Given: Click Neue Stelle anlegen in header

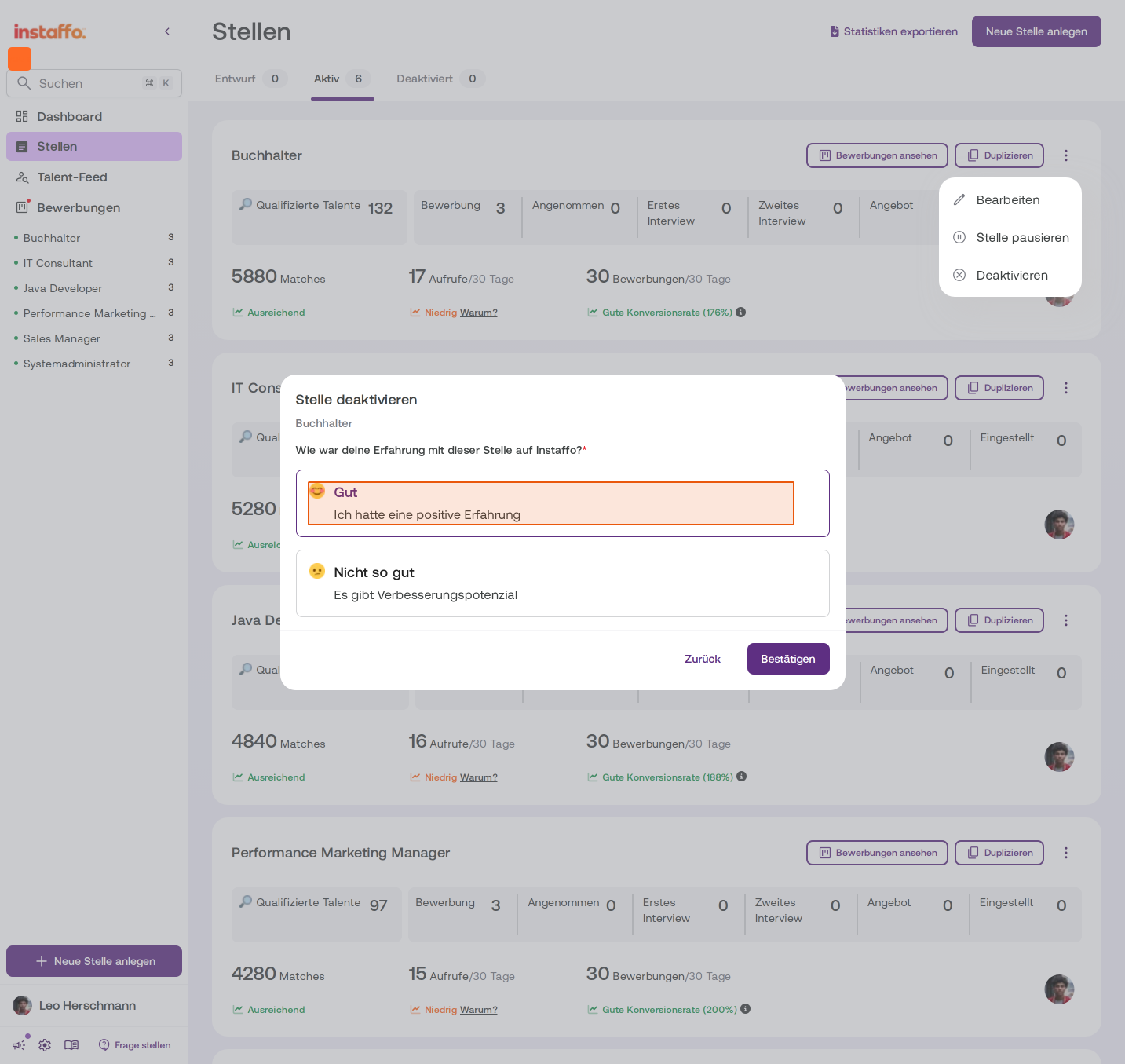Looking at the screenshot, I should 1036,31.
